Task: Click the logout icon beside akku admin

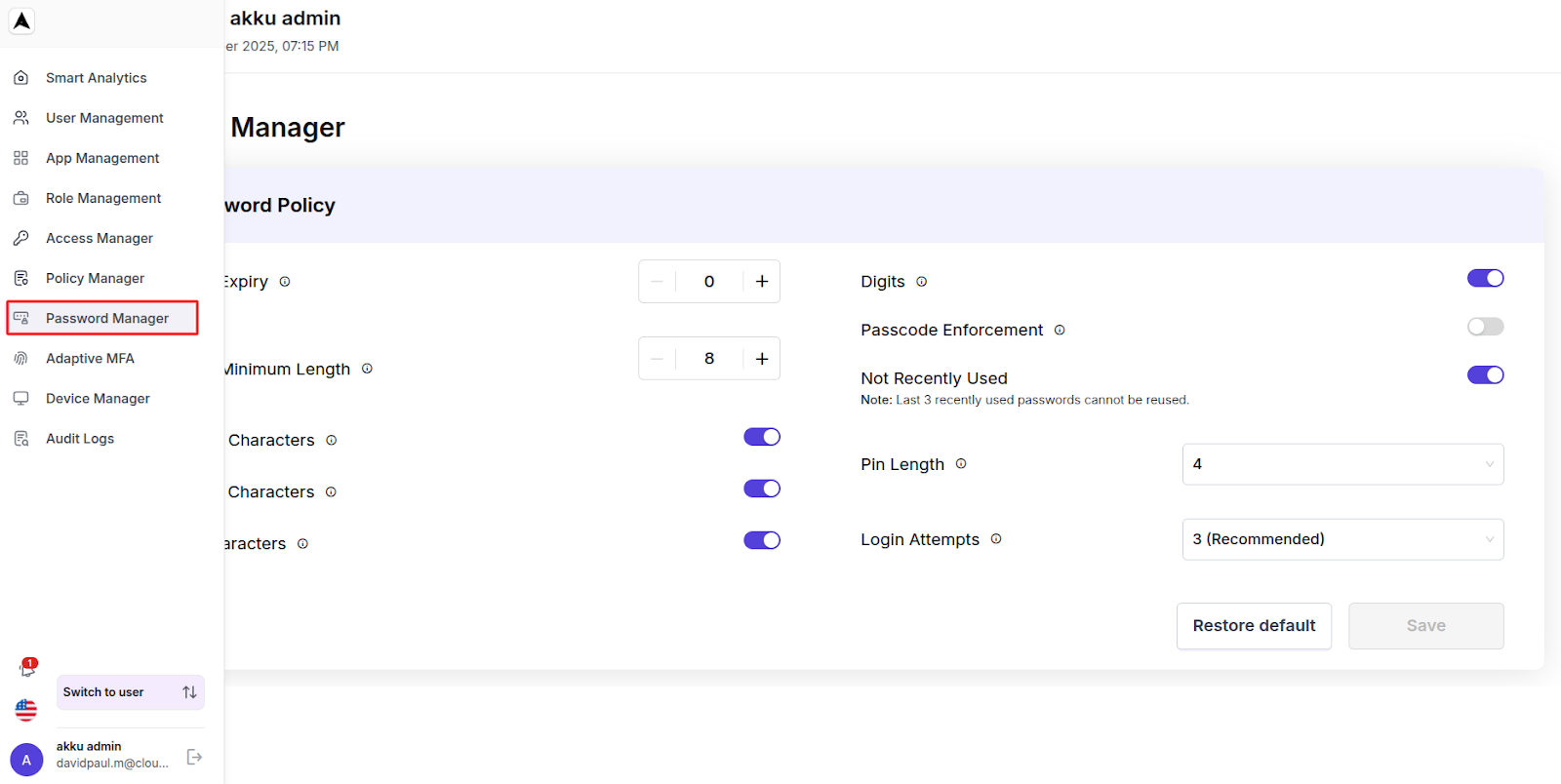Action: point(194,757)
